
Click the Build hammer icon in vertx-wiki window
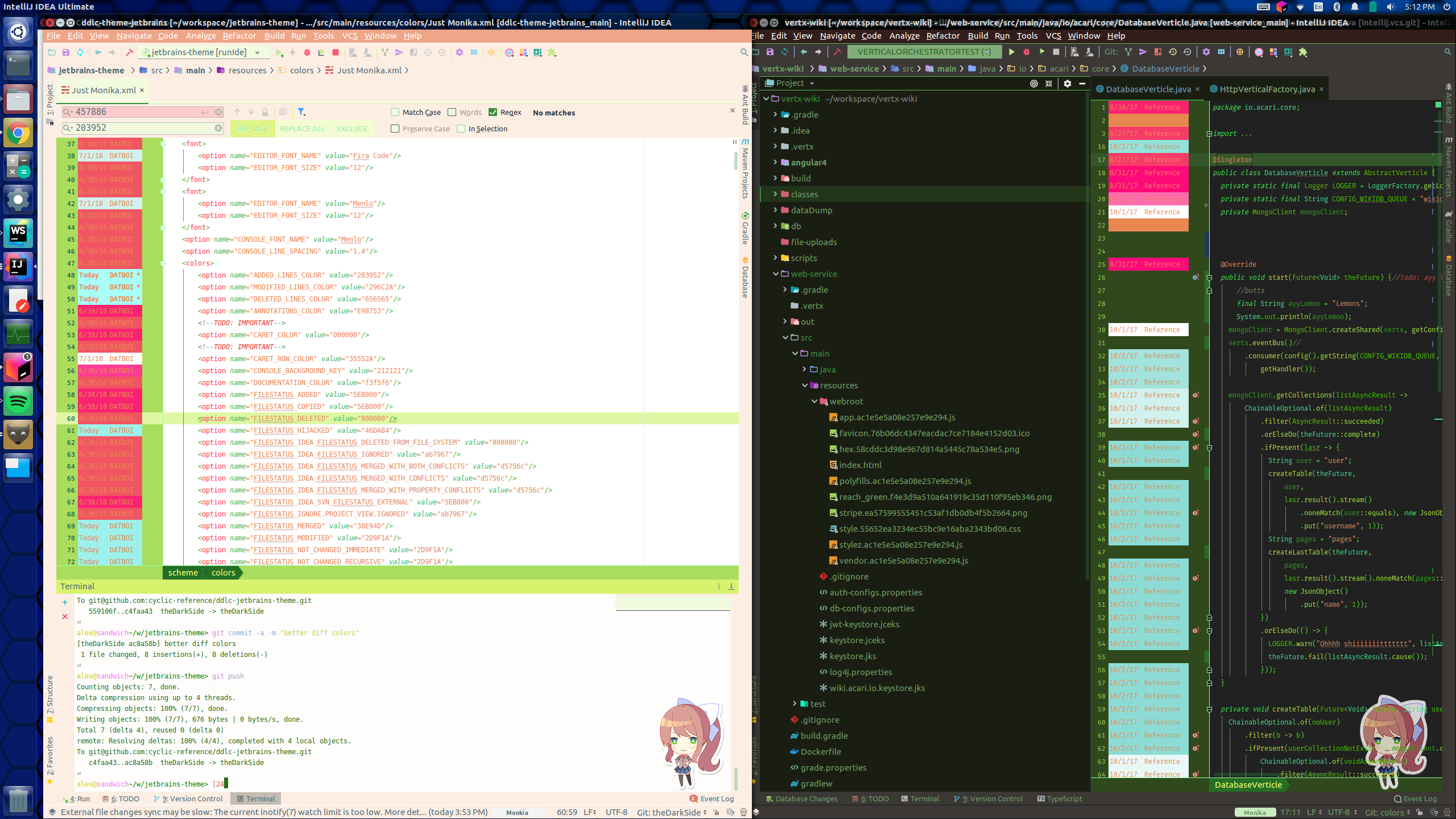pos(837,52)
